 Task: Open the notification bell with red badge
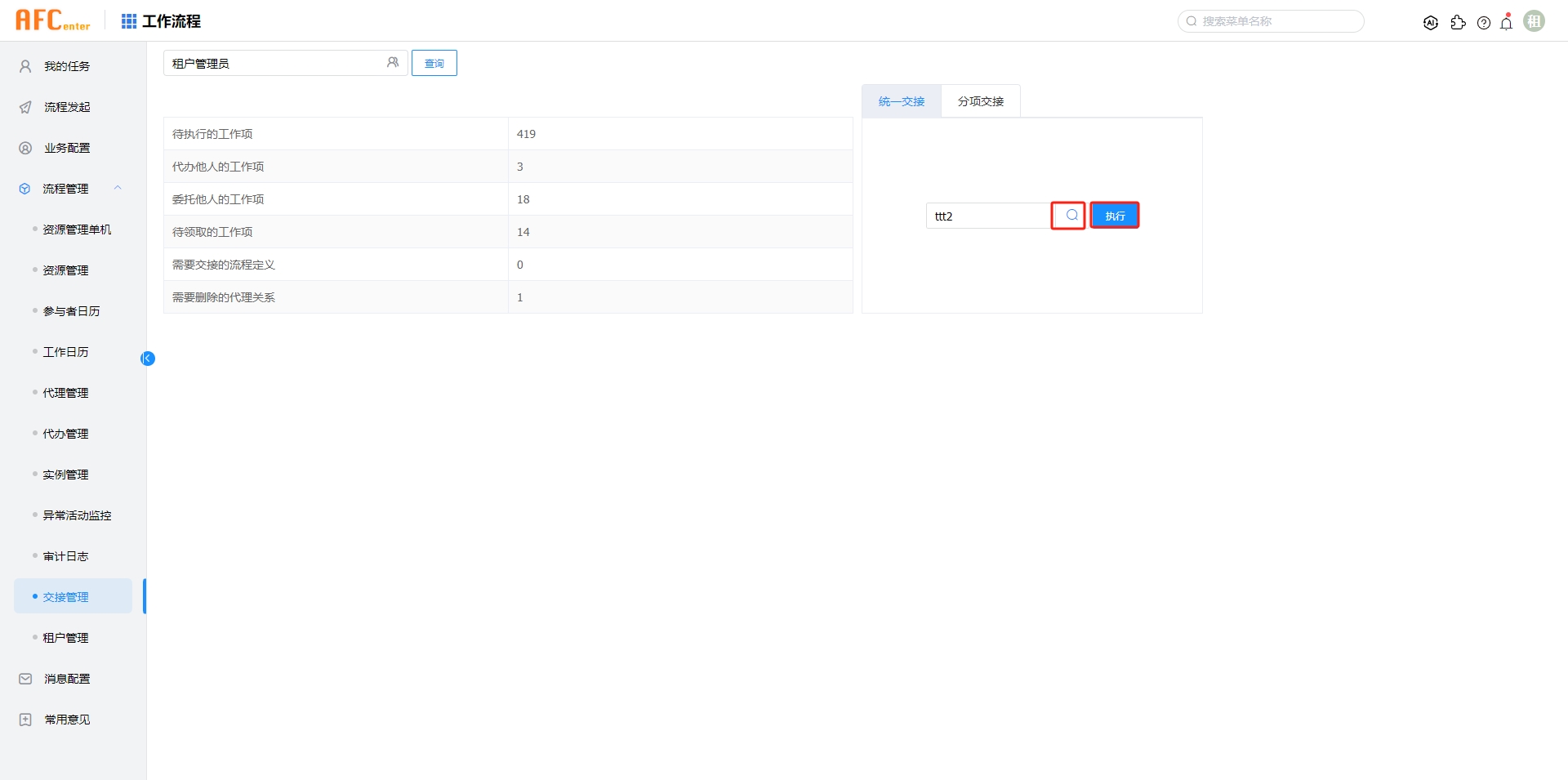(x=1506, y=22)
